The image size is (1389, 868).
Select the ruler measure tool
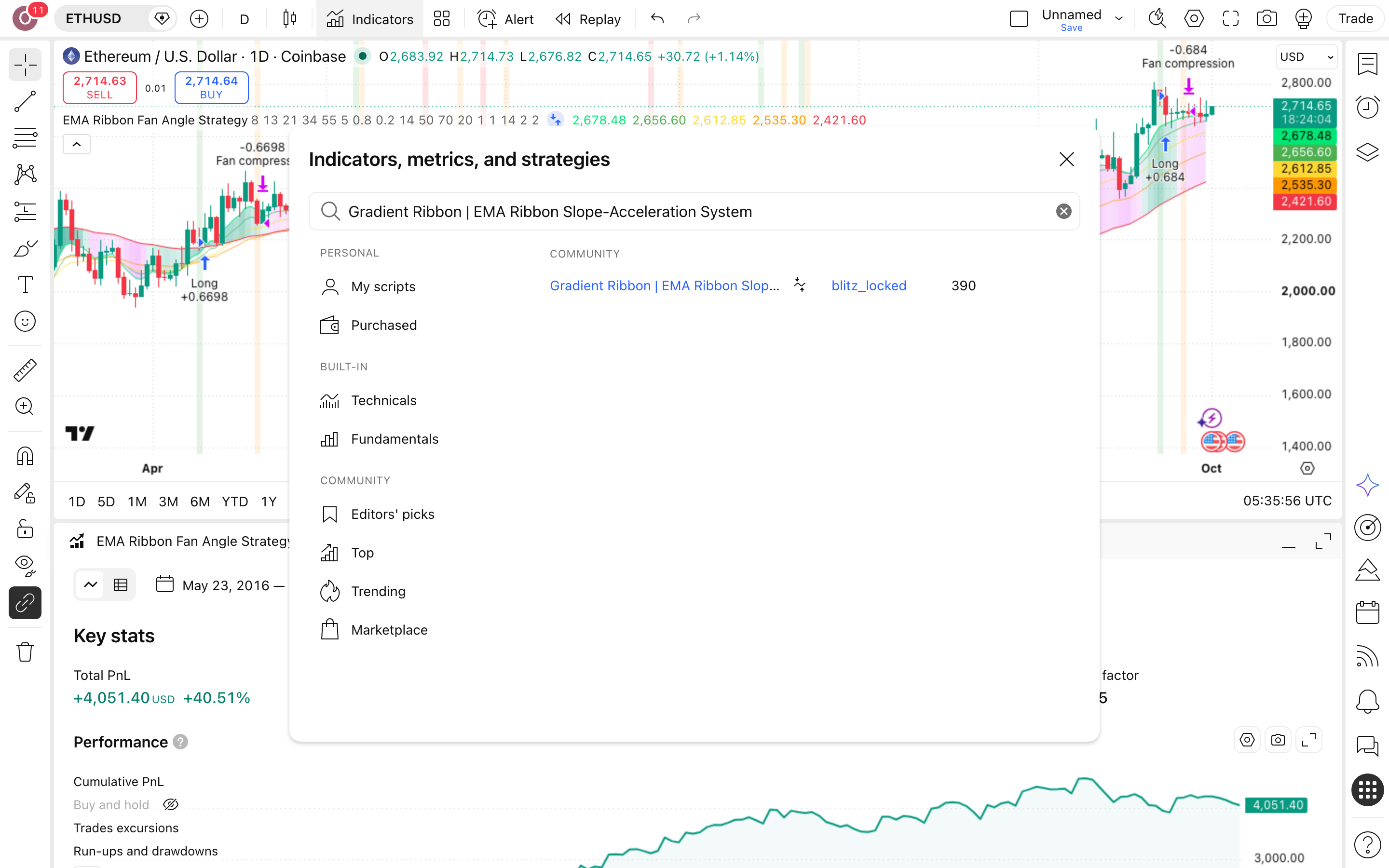[25, 370]
